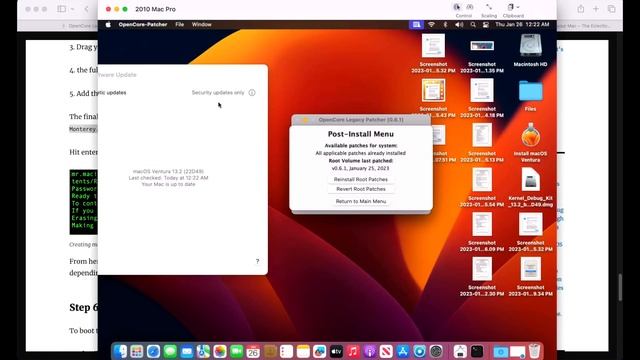Launch FaceTime from the dock
The image size is (640, 360).
tap(237, 351)
